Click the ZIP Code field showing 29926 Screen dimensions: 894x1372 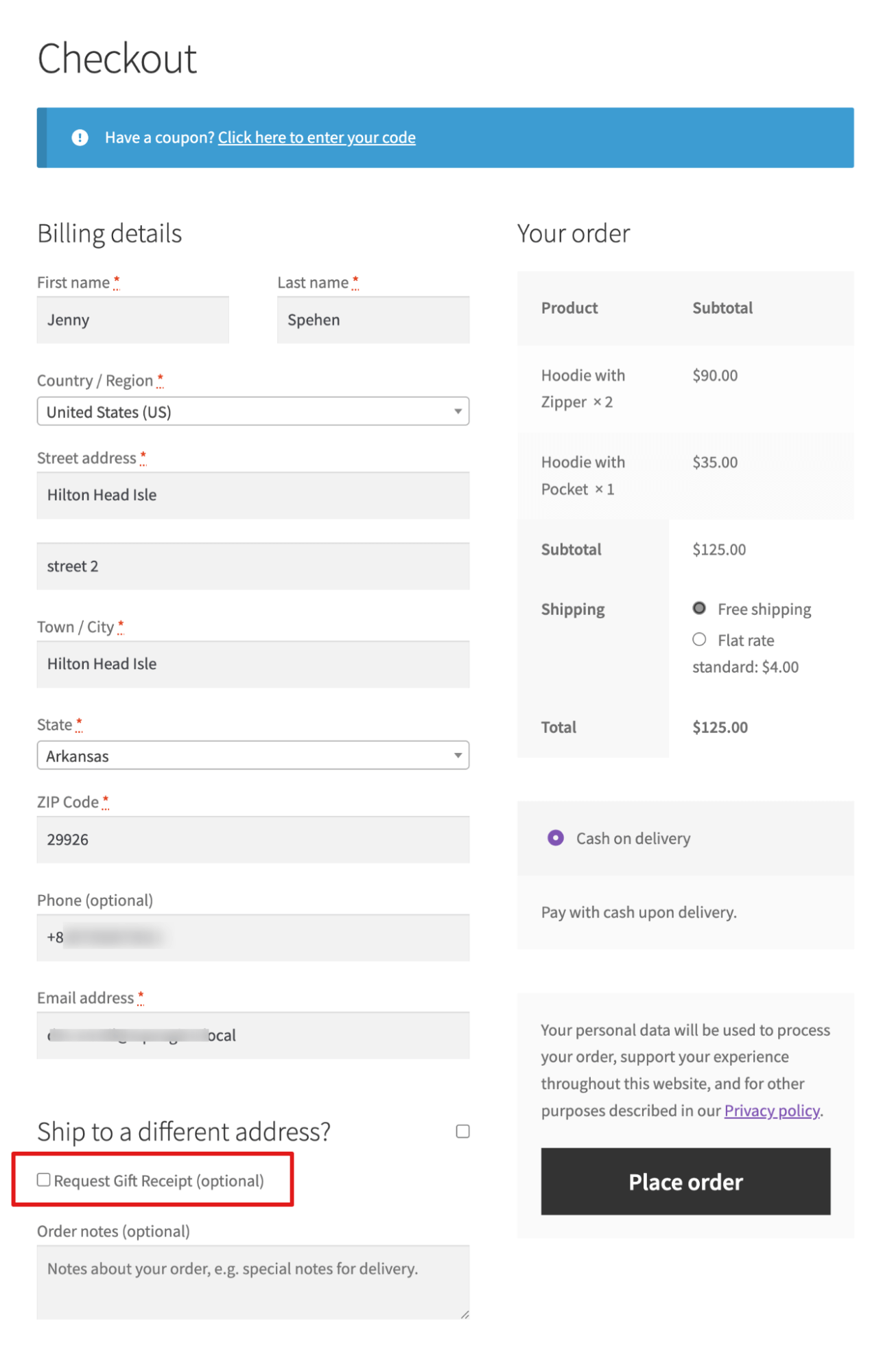[252, 839]
